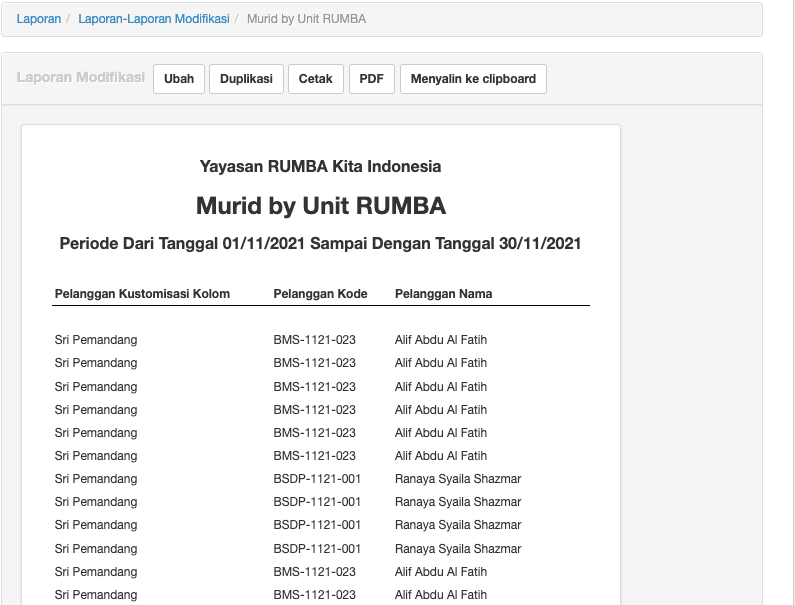Open the Laporan breadcrumb link
The width and height of the screenshot is (795, 605).
pos(39,19)
